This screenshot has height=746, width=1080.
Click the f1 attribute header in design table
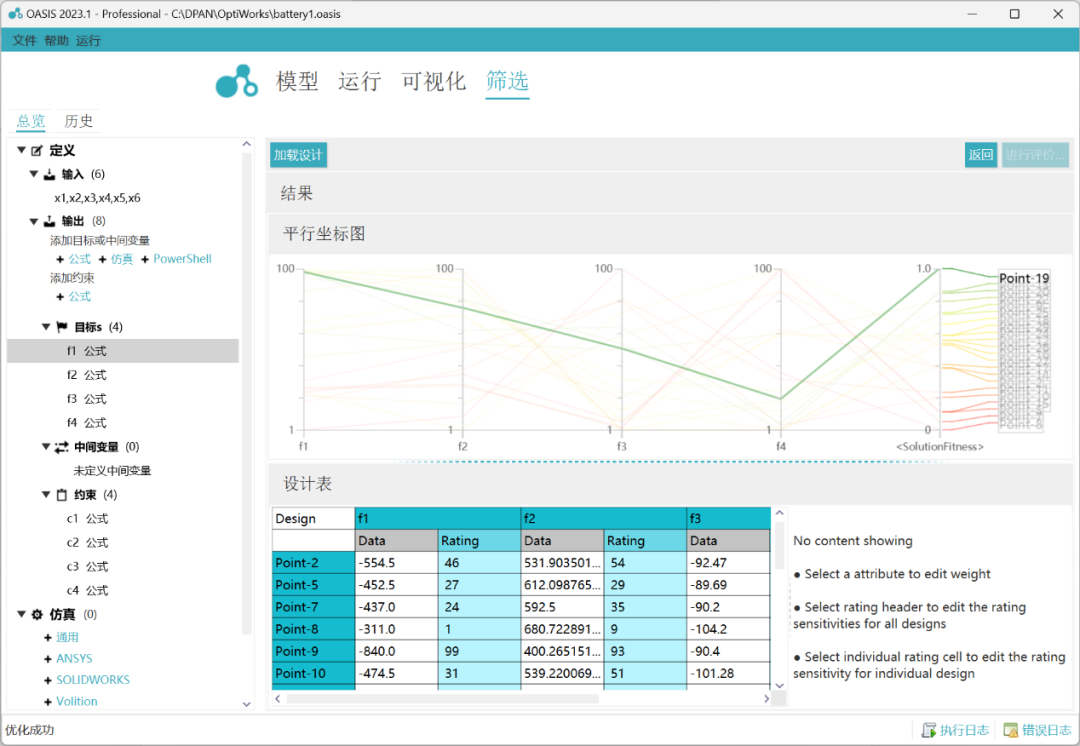point(438,519)
